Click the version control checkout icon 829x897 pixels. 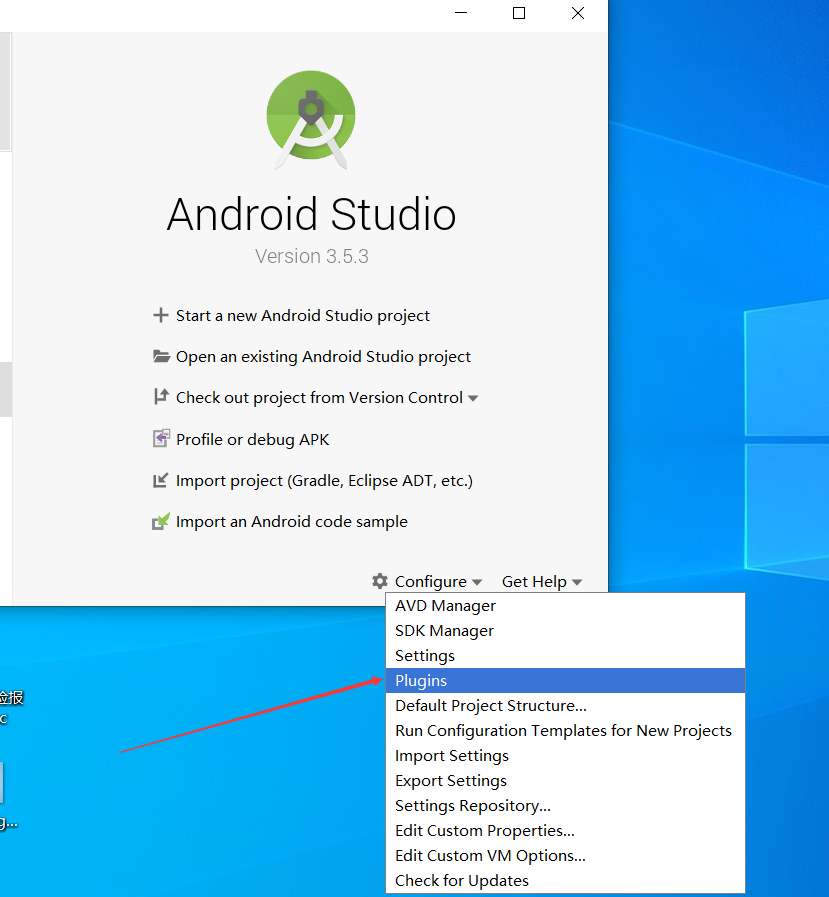[x=161, y=397]
